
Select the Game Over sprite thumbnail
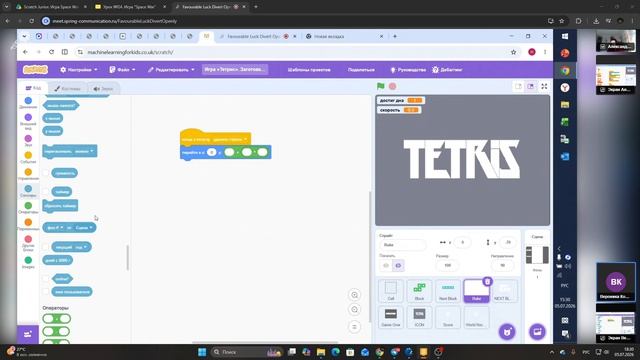point(391,317)
